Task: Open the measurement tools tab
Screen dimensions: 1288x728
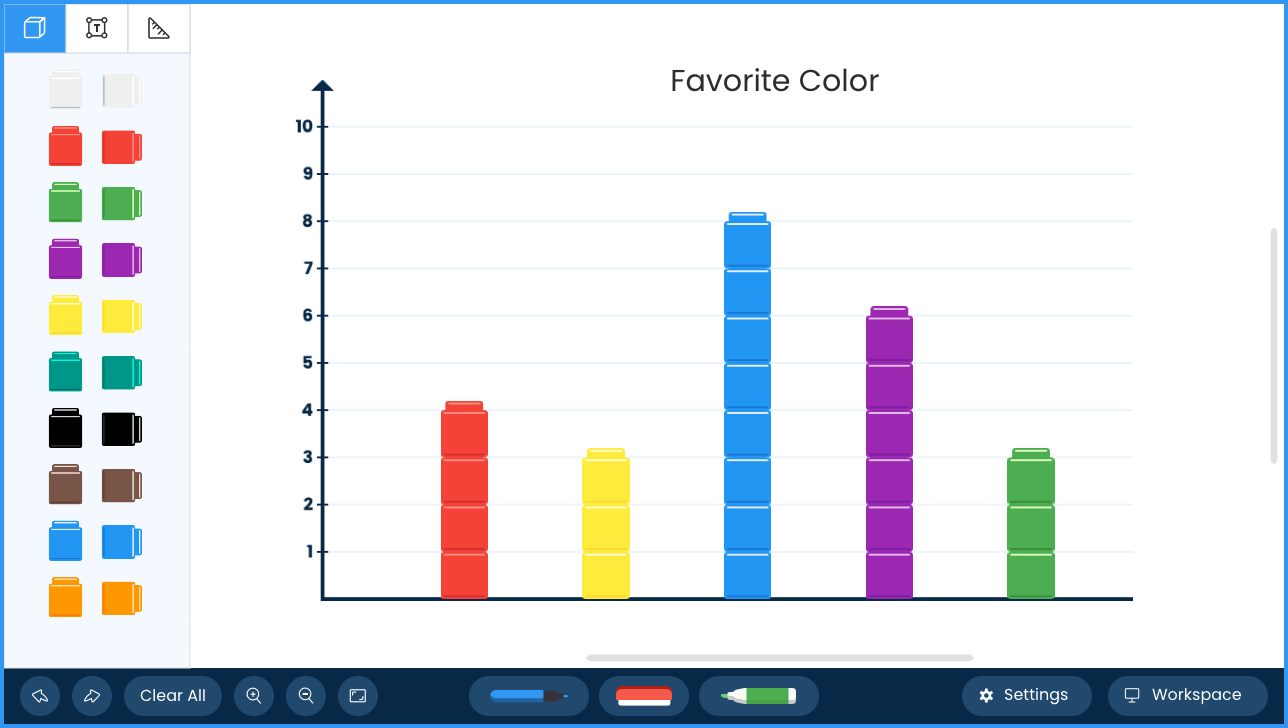Action: [x=159, y=28]
